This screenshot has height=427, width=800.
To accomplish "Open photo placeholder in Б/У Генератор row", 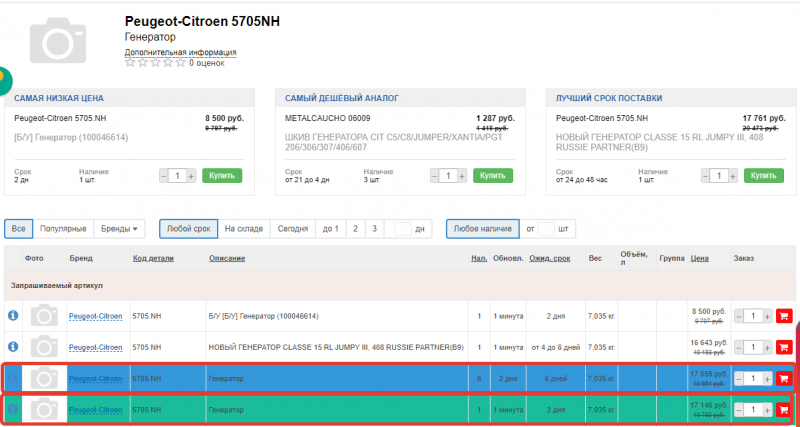I will click(x=44, y=315).
